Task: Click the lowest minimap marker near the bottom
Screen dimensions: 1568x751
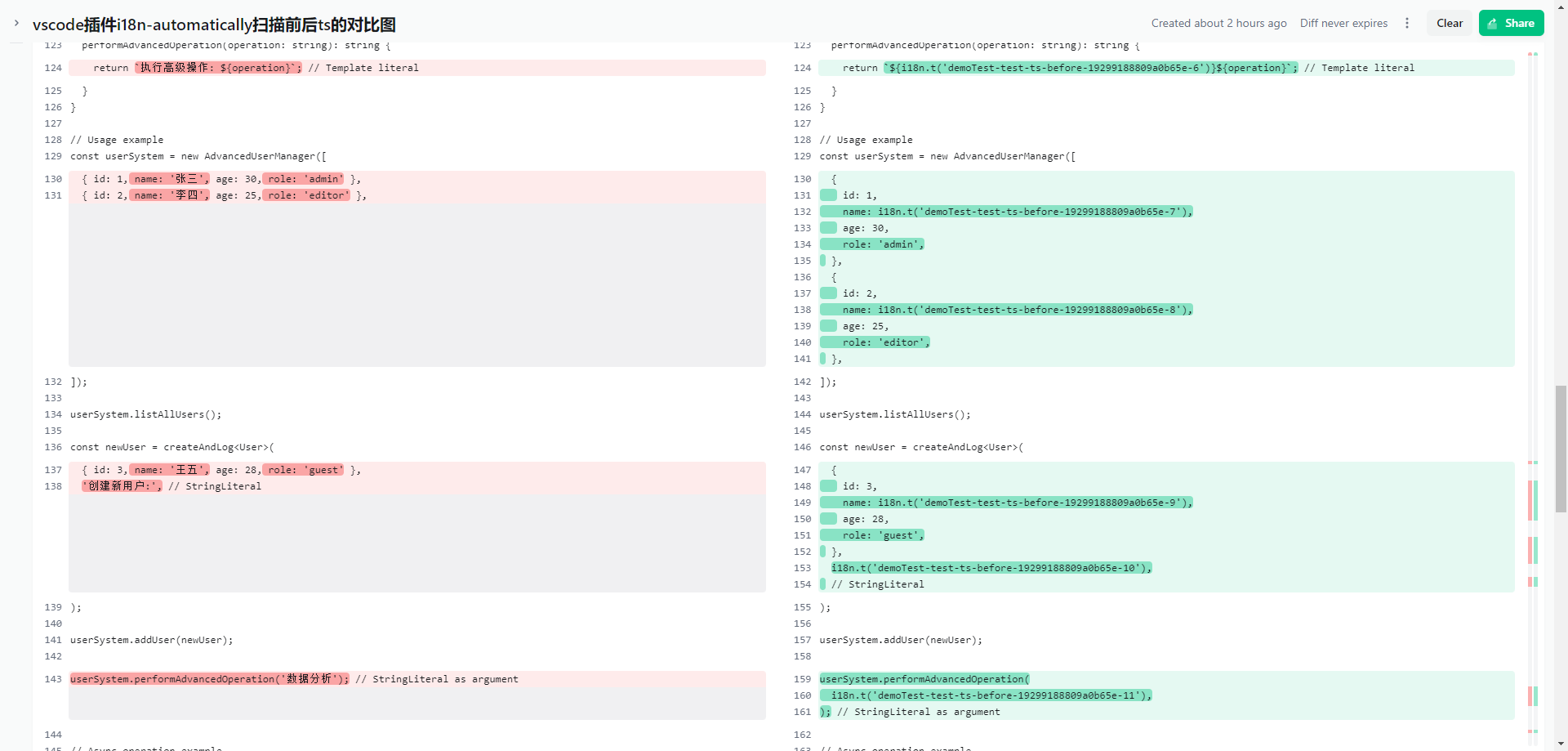Action: [x=1533, y=731]
